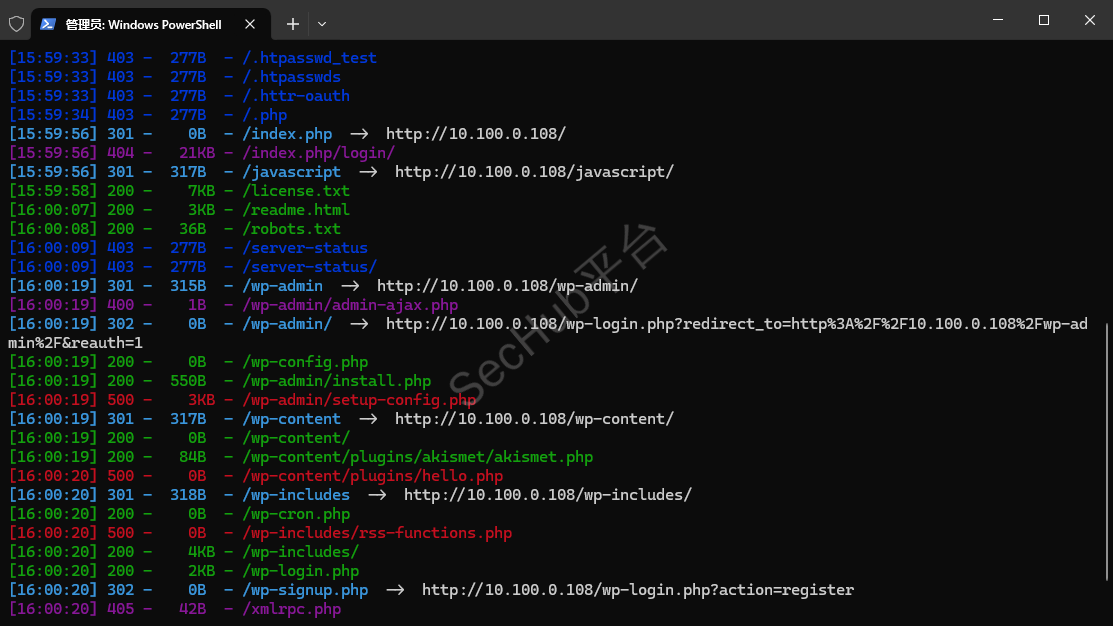Maximize the terminal window
1113x626 pixels.
[1043, 20]
